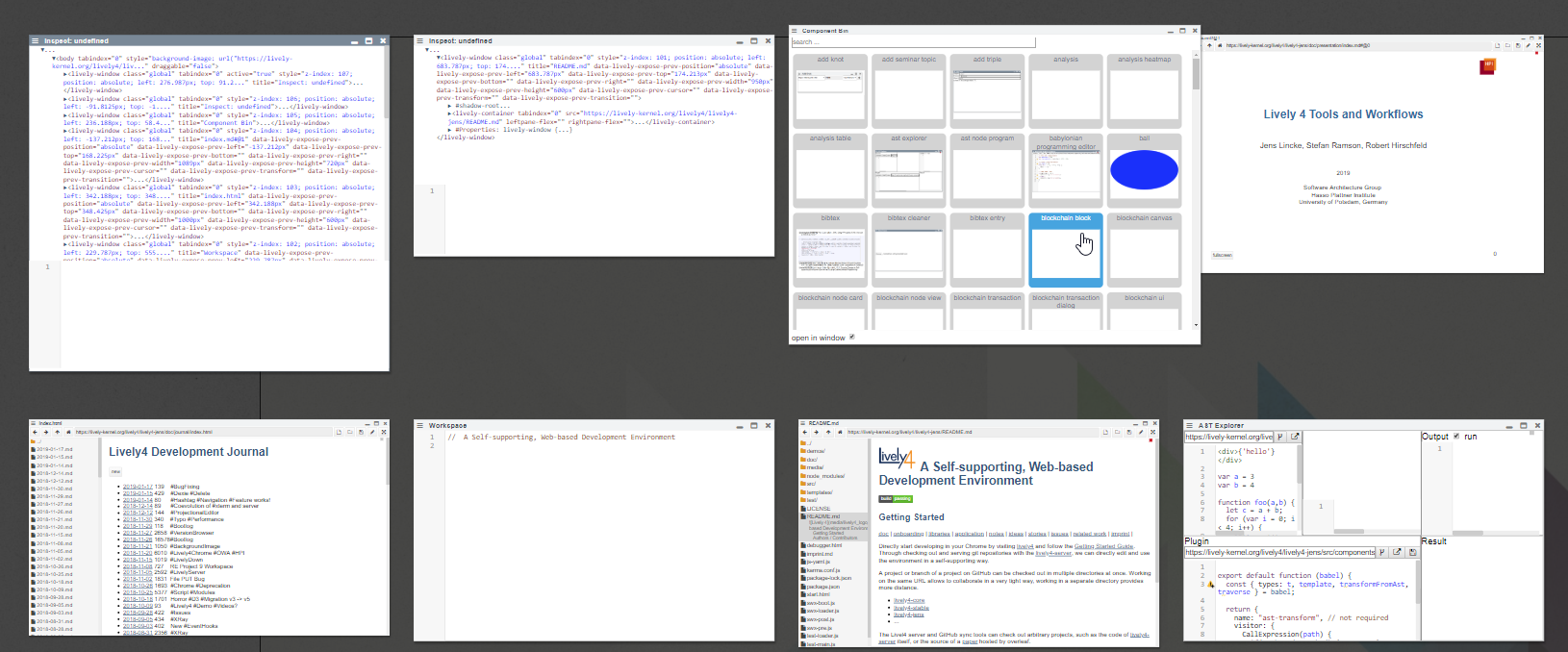Click the 'fullscreen' button in presentation
Viewport: 1568px width, 652px height.
pos(1222,255)
